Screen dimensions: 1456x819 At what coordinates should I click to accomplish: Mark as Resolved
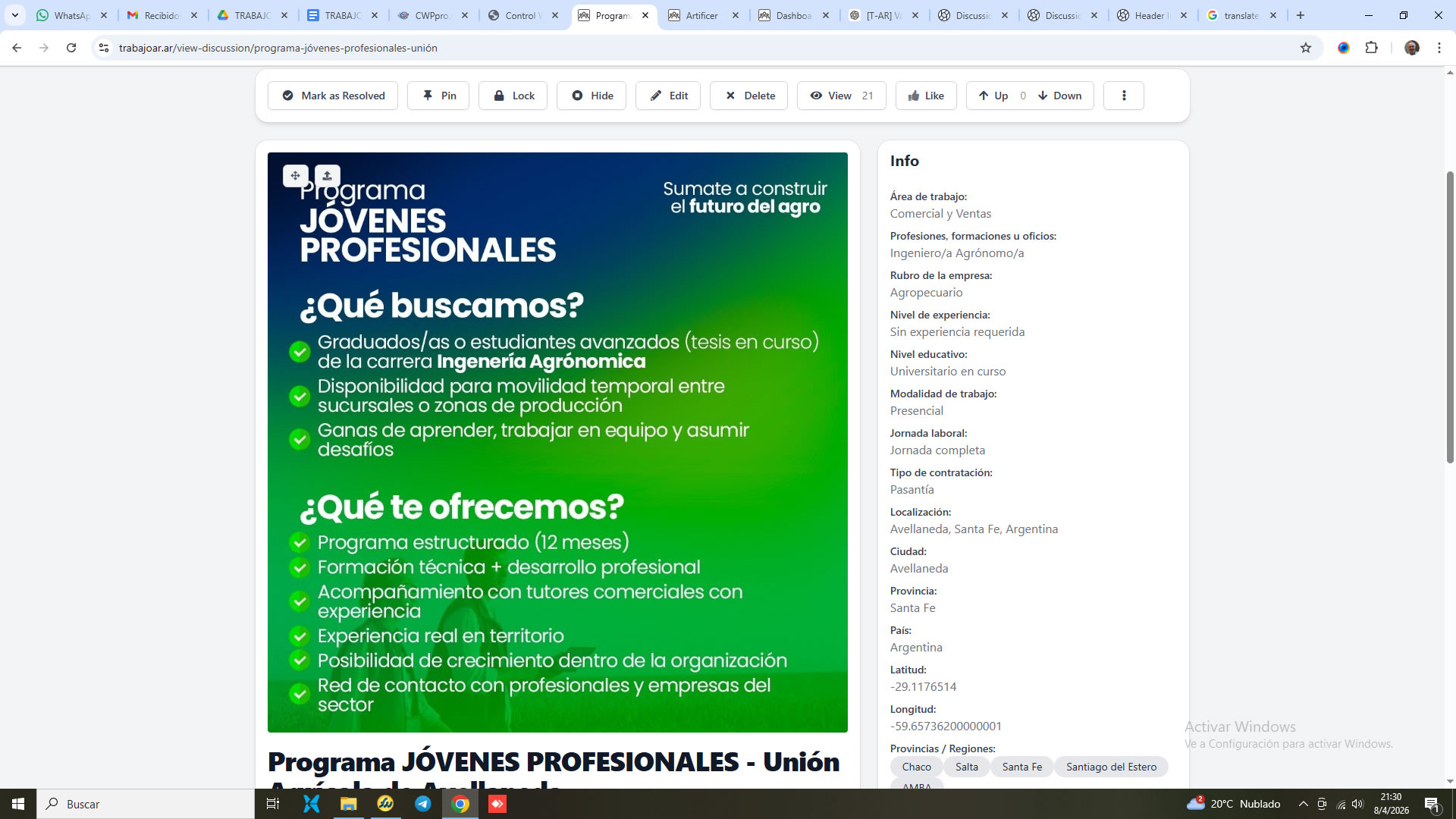pos(333,96)
